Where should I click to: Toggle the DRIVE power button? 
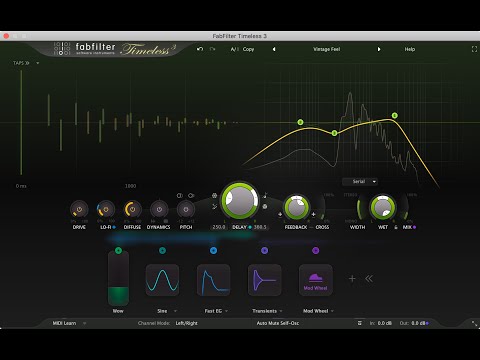pyautogui.click(x=79, y=209)
